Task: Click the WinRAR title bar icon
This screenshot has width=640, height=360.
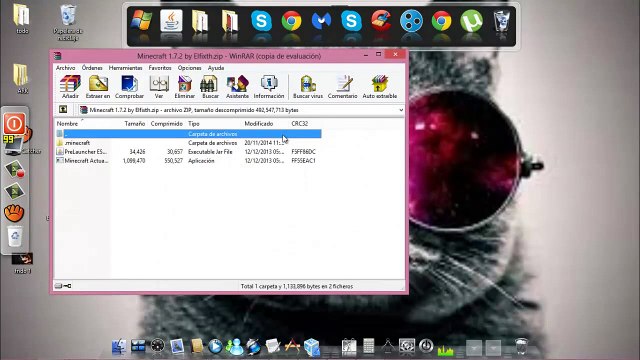Action: (x=58, y=56)
